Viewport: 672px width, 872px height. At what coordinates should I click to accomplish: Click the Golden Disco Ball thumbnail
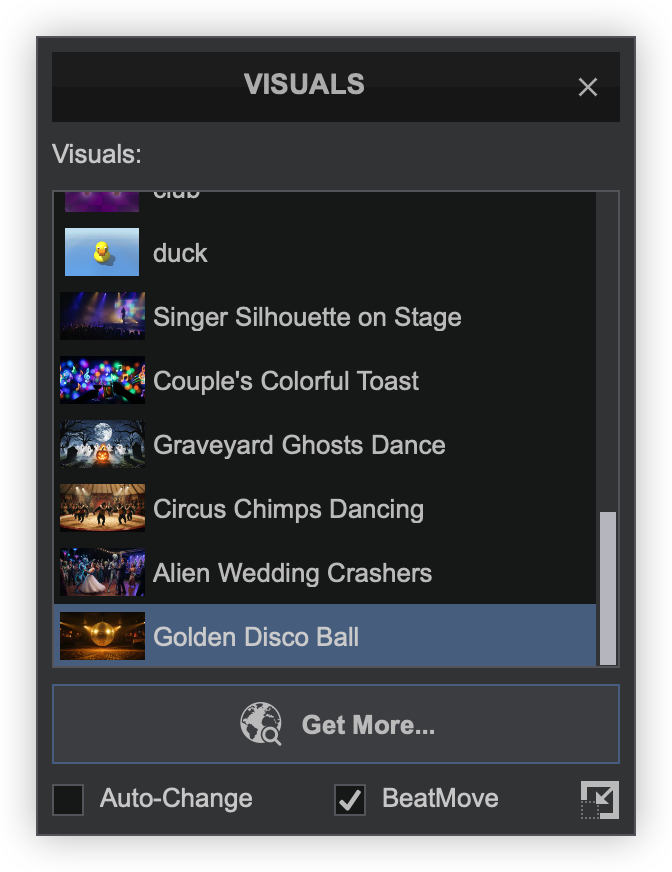coord(102,636)
